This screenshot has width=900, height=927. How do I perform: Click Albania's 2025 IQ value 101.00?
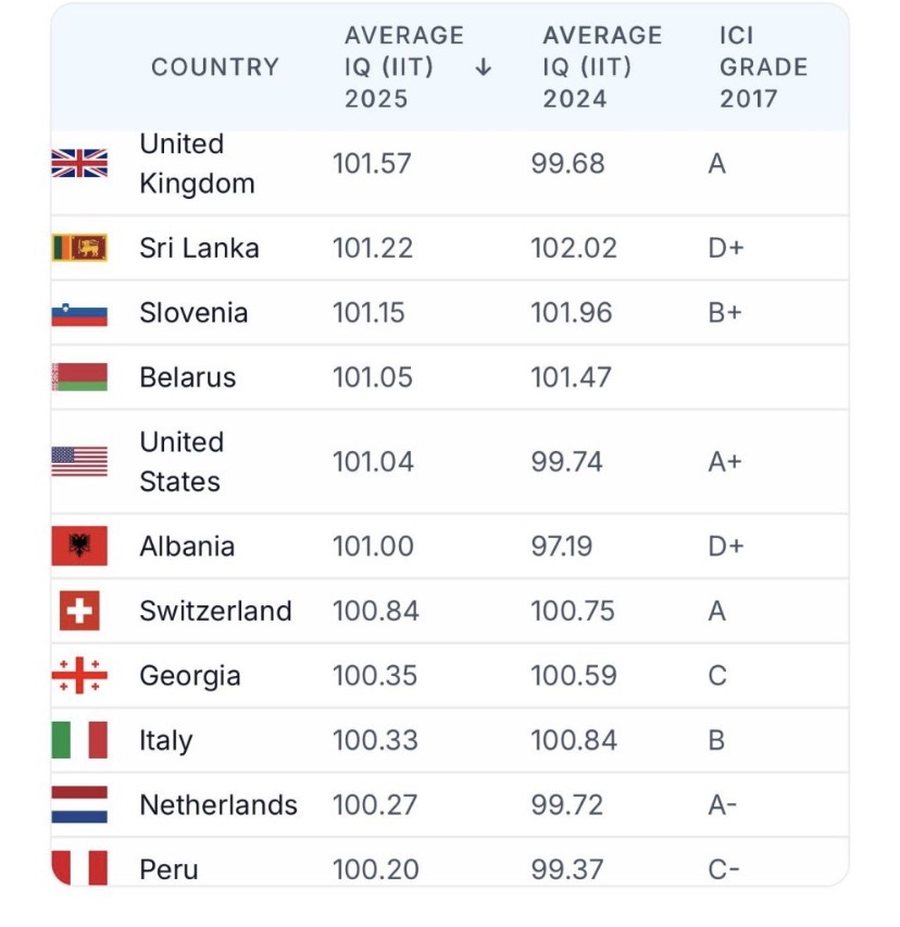[x=375, y=546]
